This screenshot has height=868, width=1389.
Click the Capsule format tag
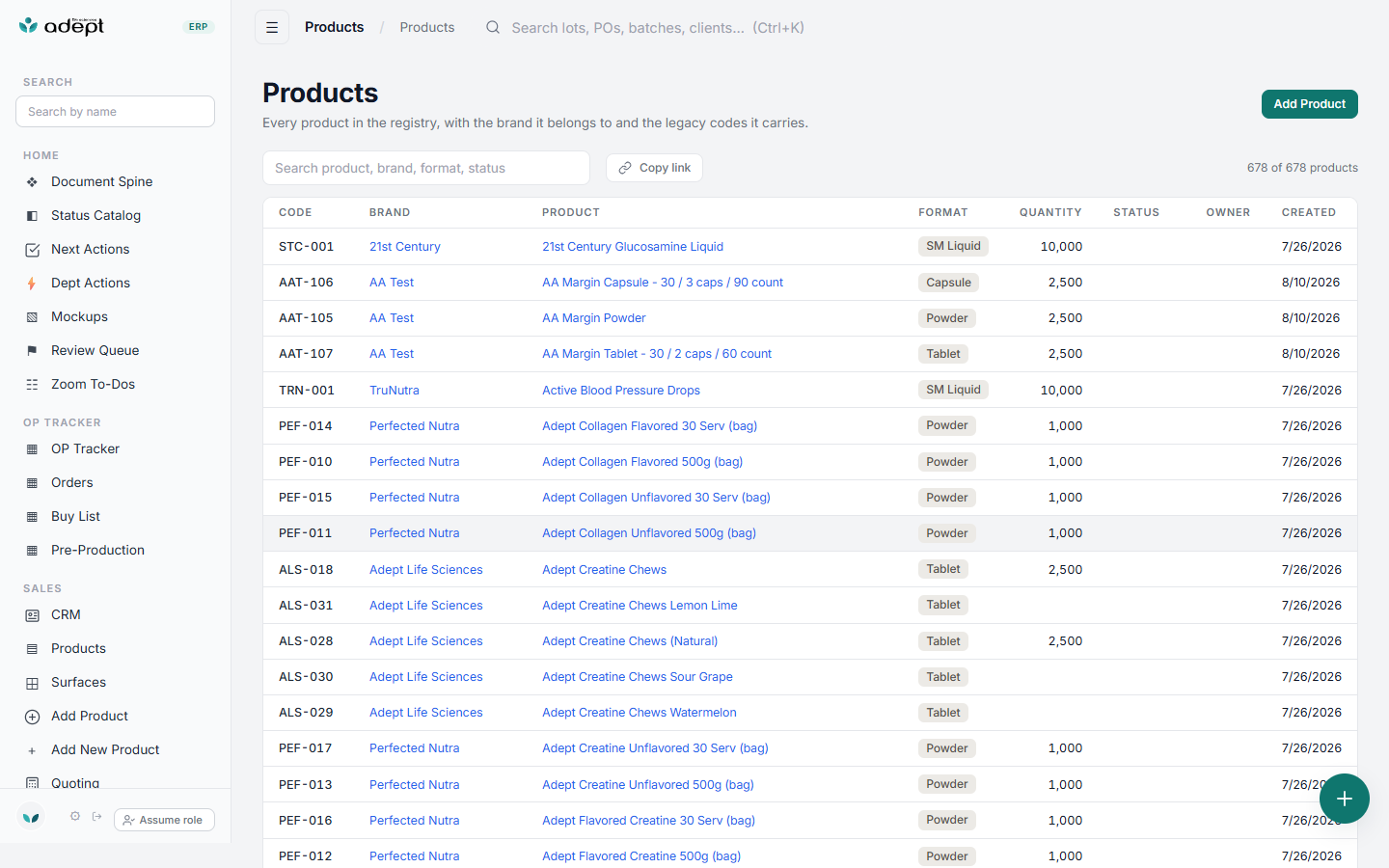click(x=948, y=283)
